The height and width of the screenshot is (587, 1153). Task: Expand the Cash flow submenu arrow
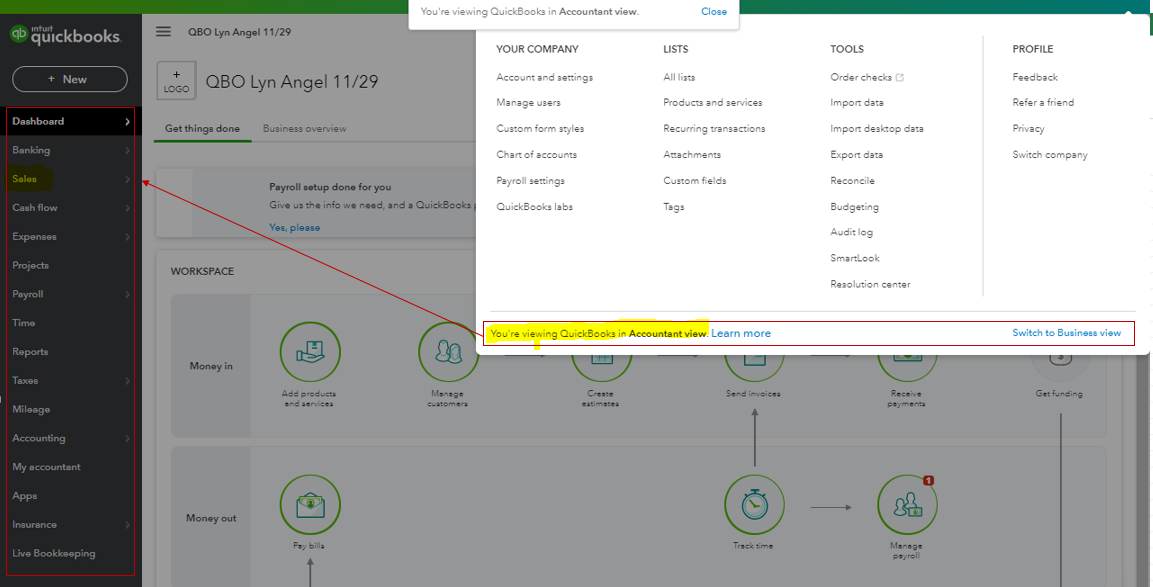(127, 208)
